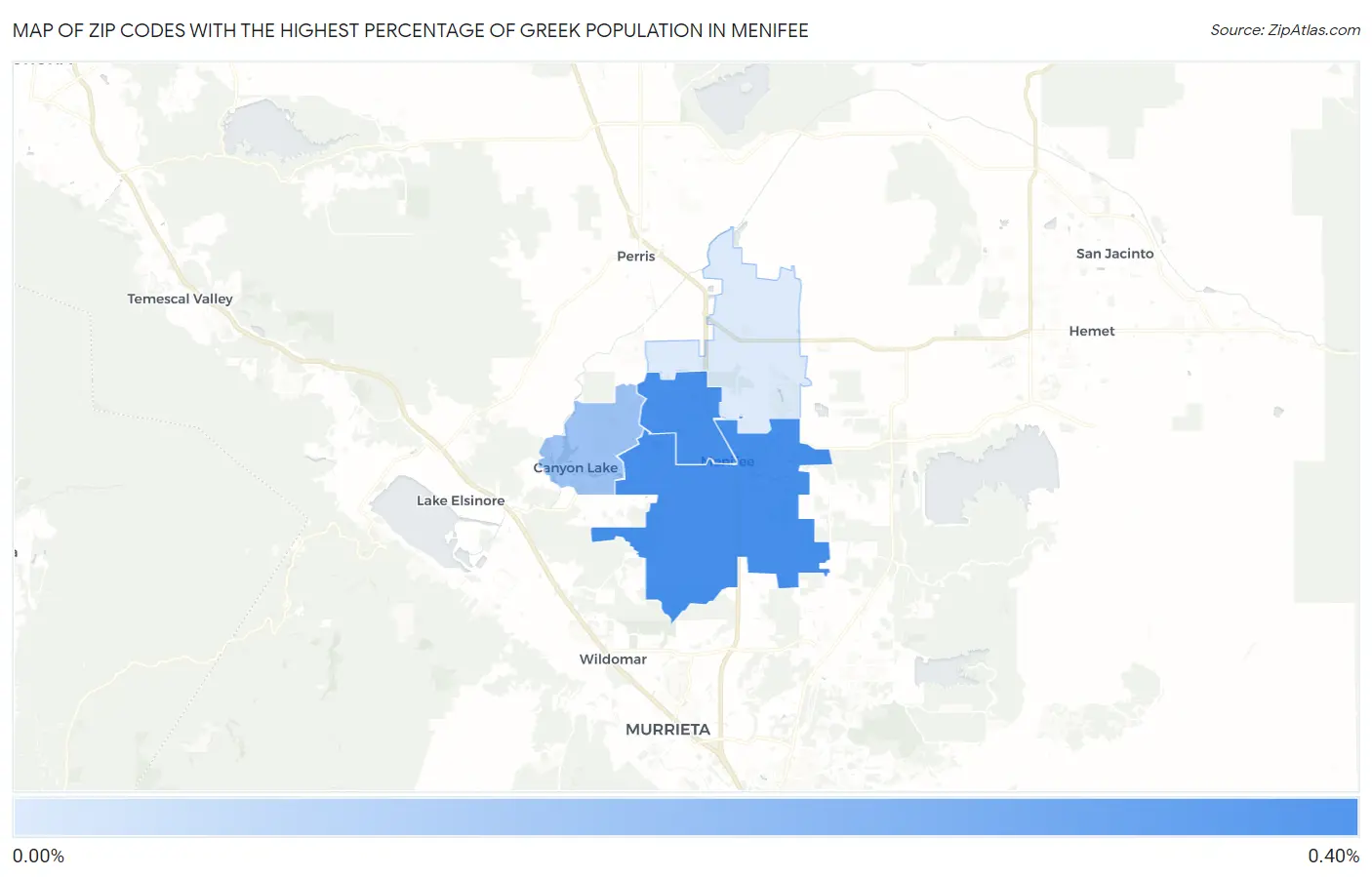This screenshot has height=877, width=1372.
Task: Select the Canyon Lake label
Action: pos(575,467)
